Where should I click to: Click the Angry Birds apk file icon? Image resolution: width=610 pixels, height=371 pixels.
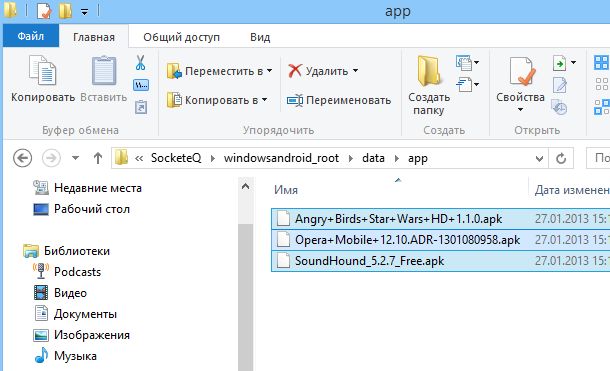click(283, 219)
